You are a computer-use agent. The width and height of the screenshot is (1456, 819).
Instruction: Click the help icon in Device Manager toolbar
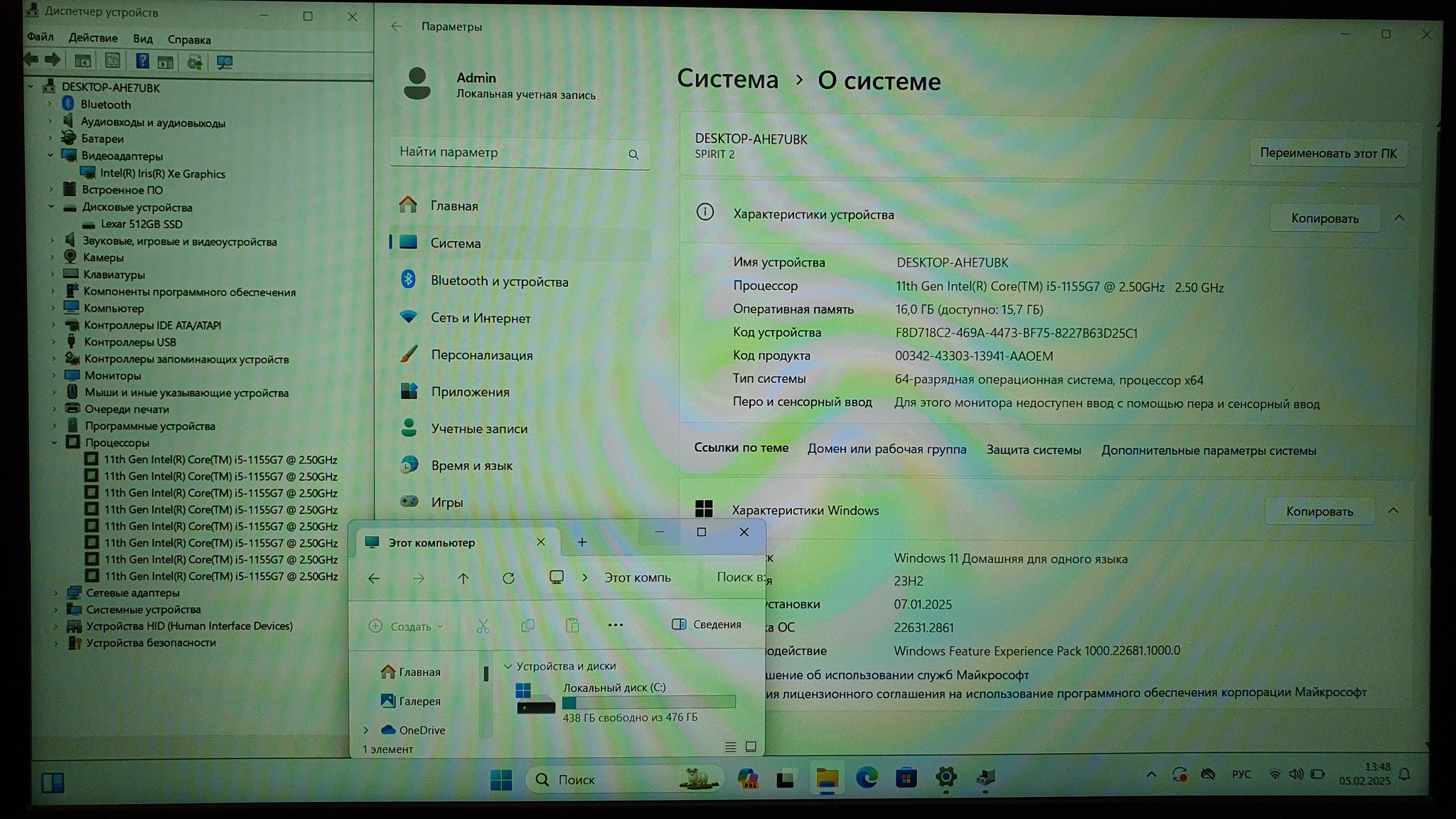click(142, 61)
